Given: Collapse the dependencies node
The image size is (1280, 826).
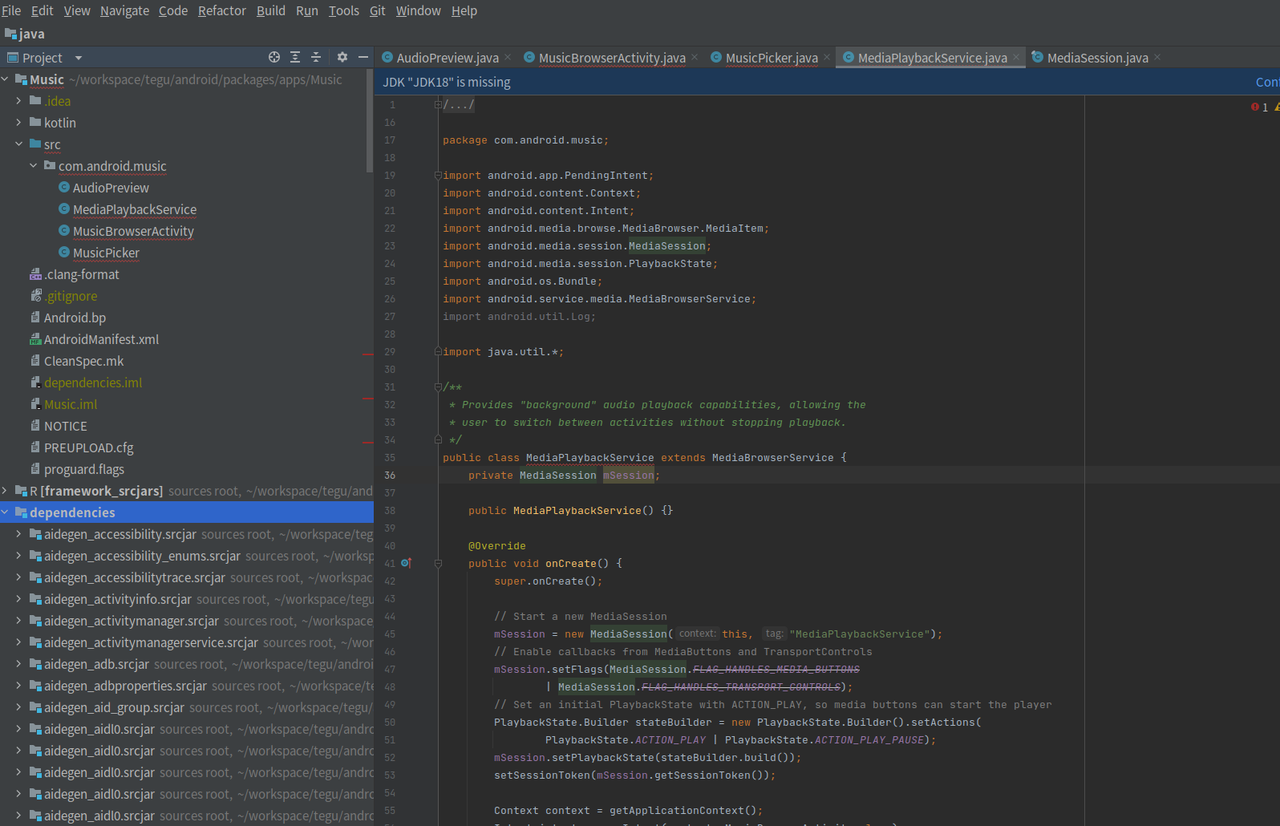Looking at the screenshot, I should click(x=6, y=513).
